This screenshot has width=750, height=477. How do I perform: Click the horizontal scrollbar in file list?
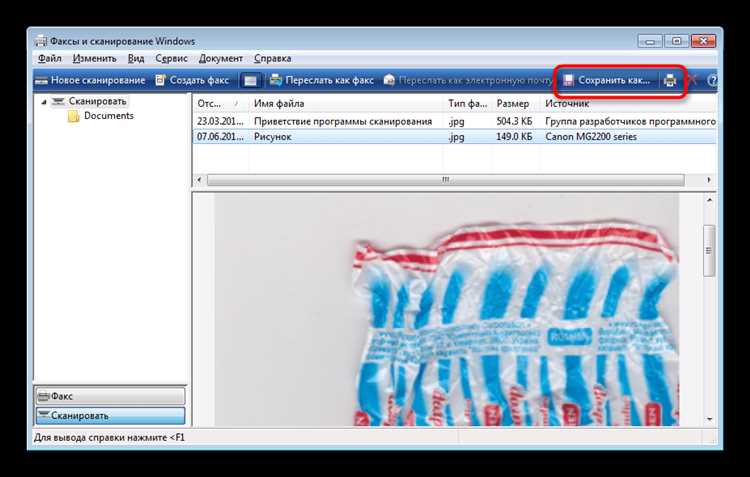coord(446,180)
